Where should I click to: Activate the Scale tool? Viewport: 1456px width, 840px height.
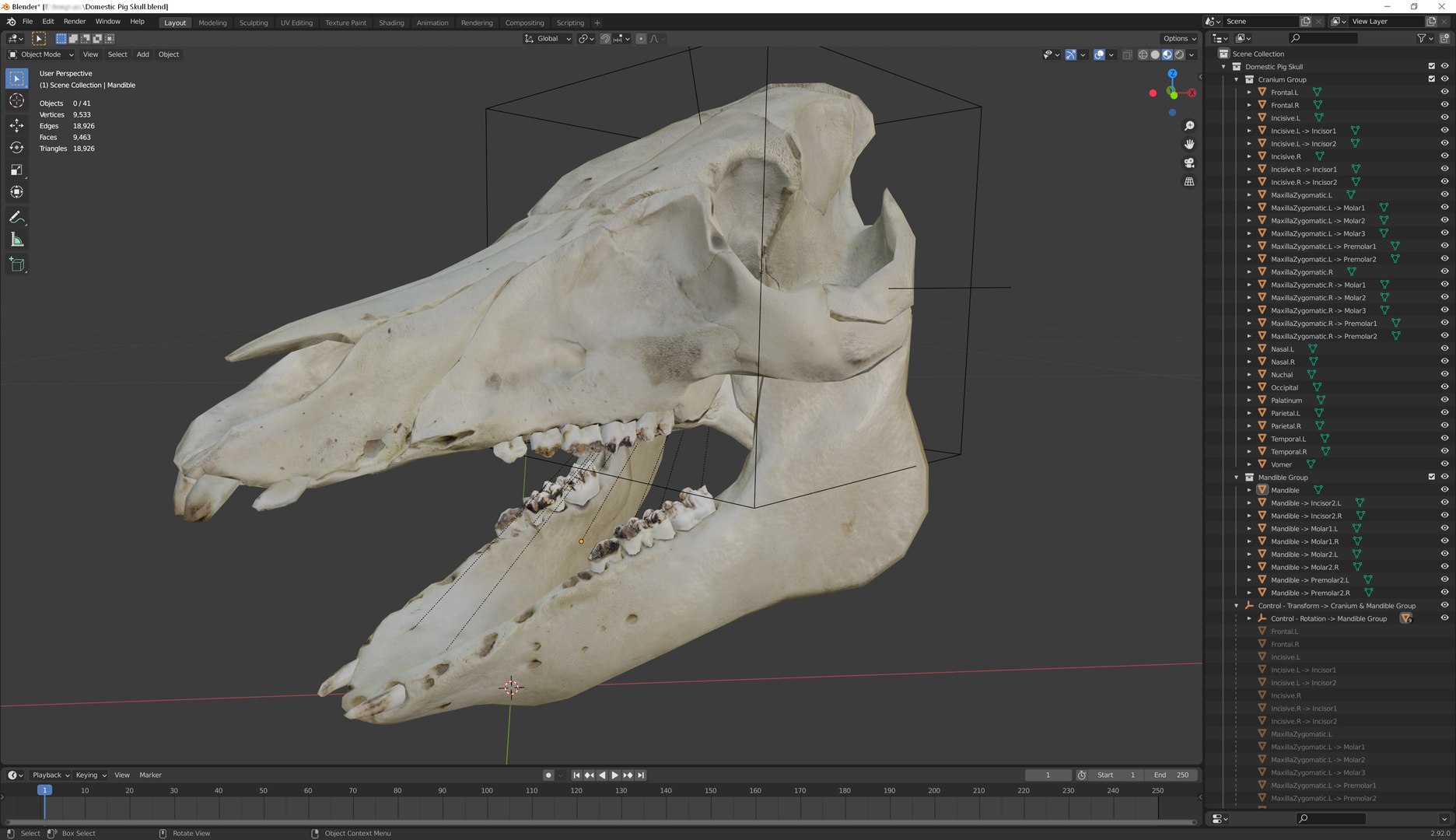coord(16,170)
